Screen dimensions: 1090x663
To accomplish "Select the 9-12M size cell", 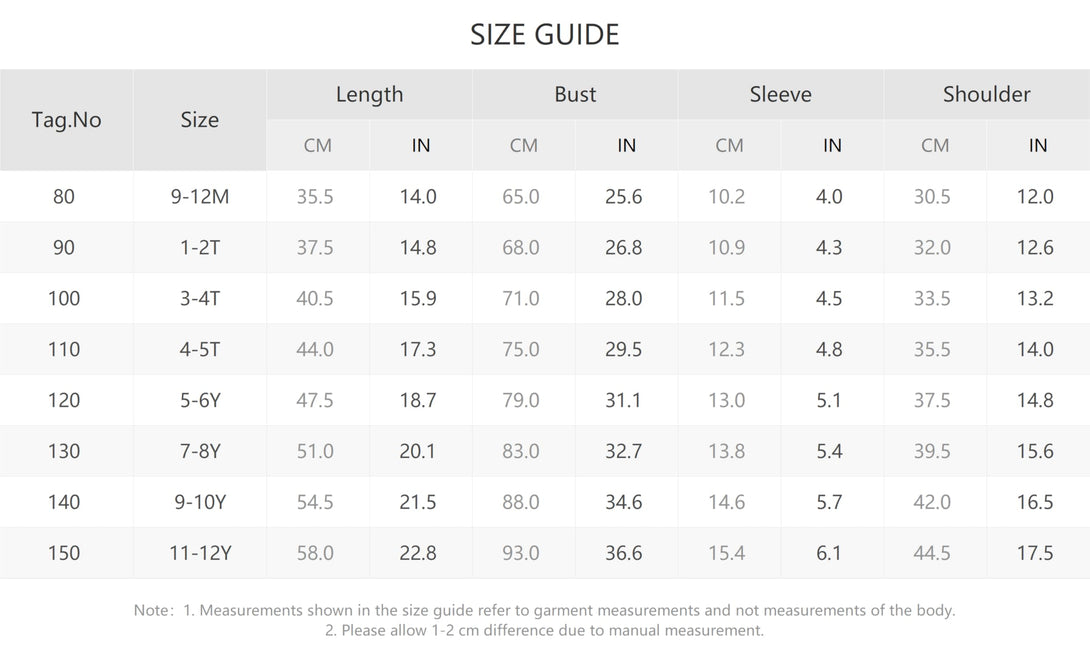I will [x=200, y=197].
